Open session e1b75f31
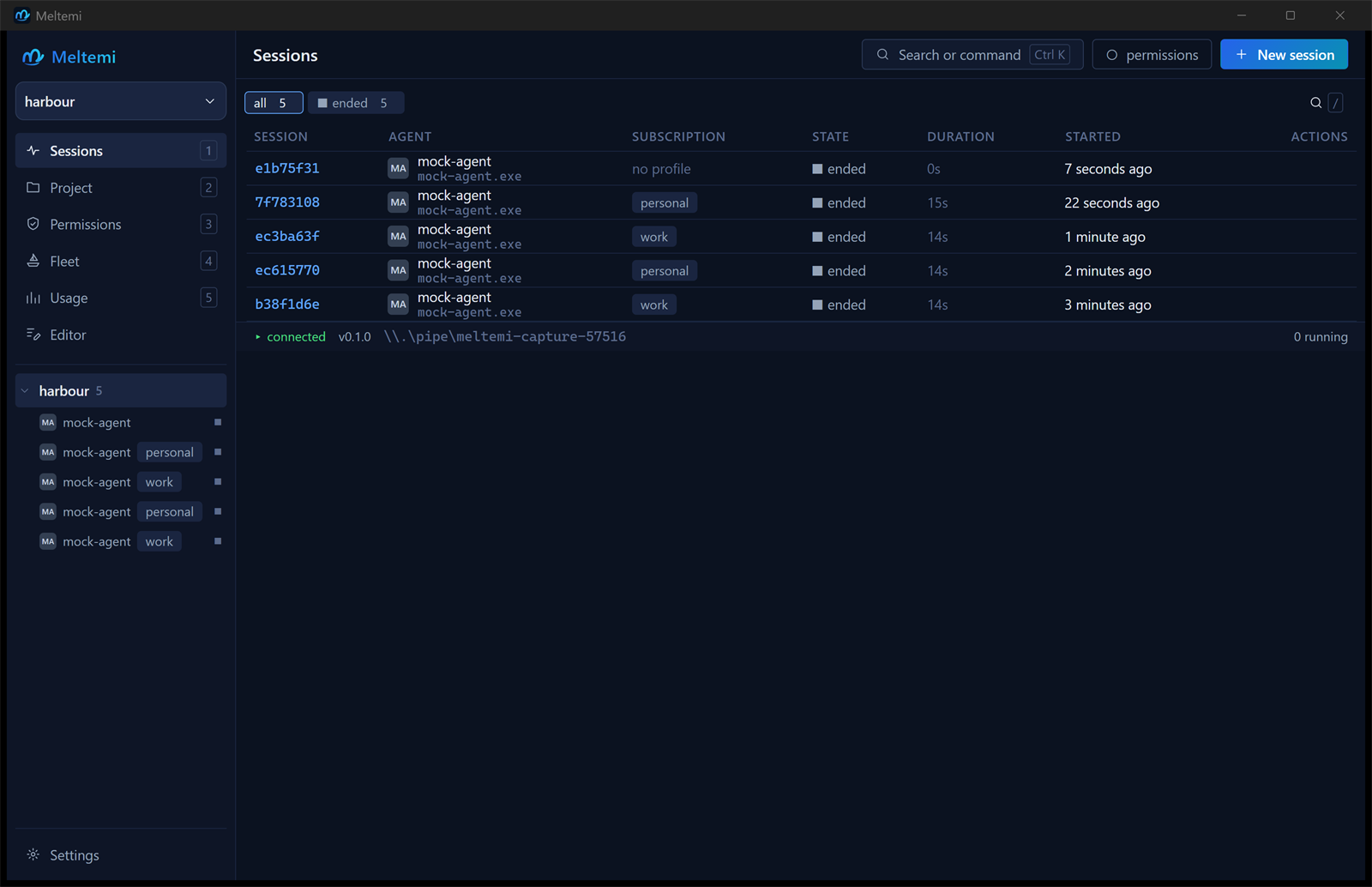Screen dimensions: 1372x887 287,169
